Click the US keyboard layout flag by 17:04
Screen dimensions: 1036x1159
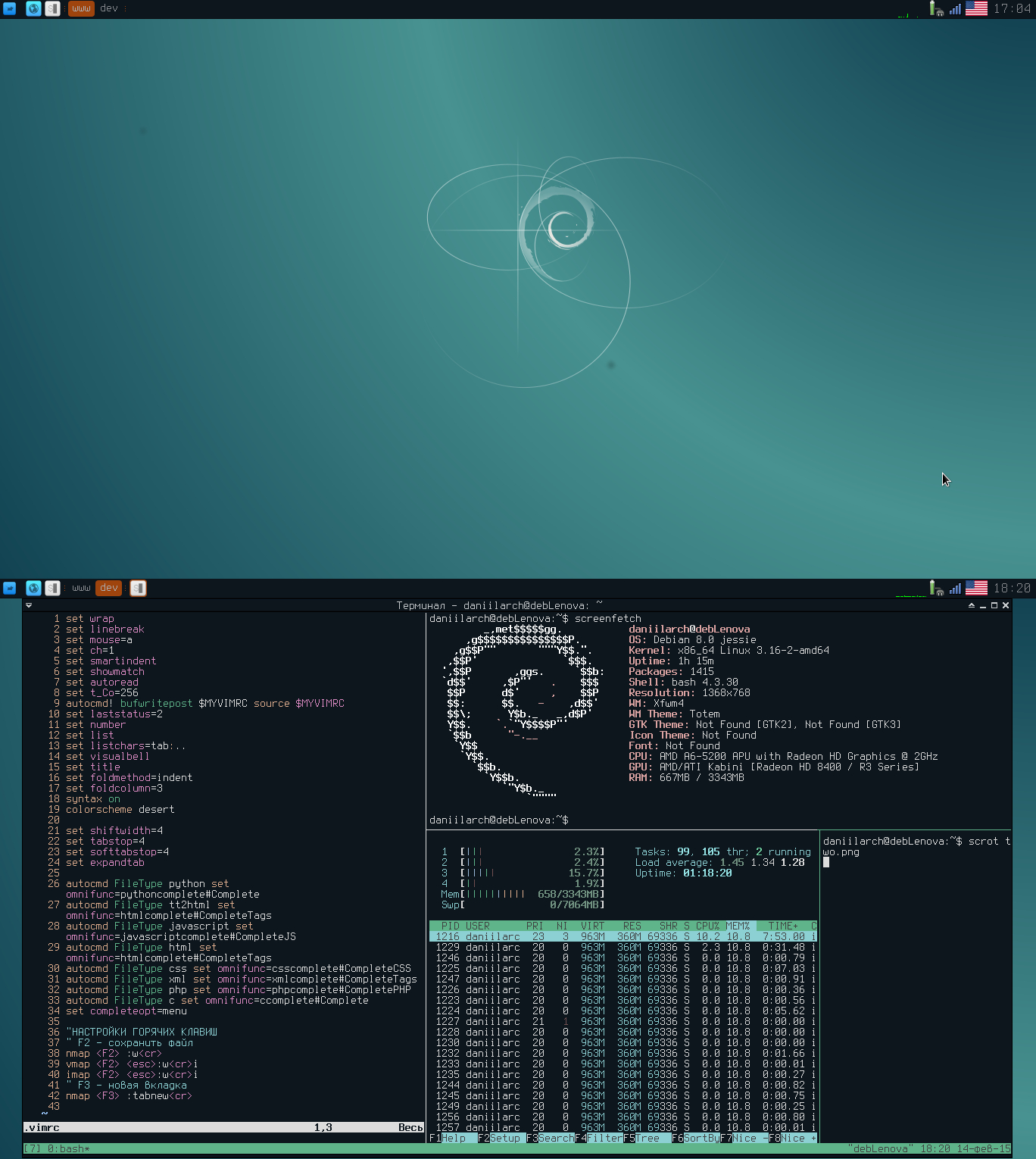point(976,8)
